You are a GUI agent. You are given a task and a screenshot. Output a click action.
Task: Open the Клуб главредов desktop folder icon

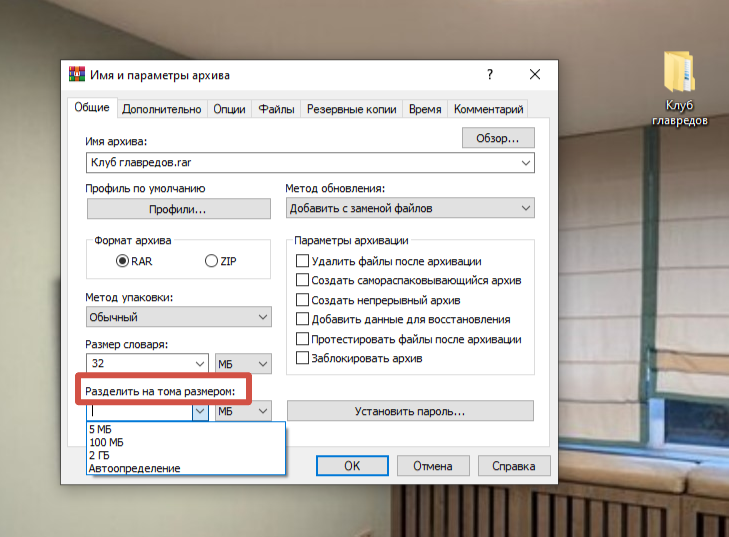pyautogui.click(x=679, y=88)
